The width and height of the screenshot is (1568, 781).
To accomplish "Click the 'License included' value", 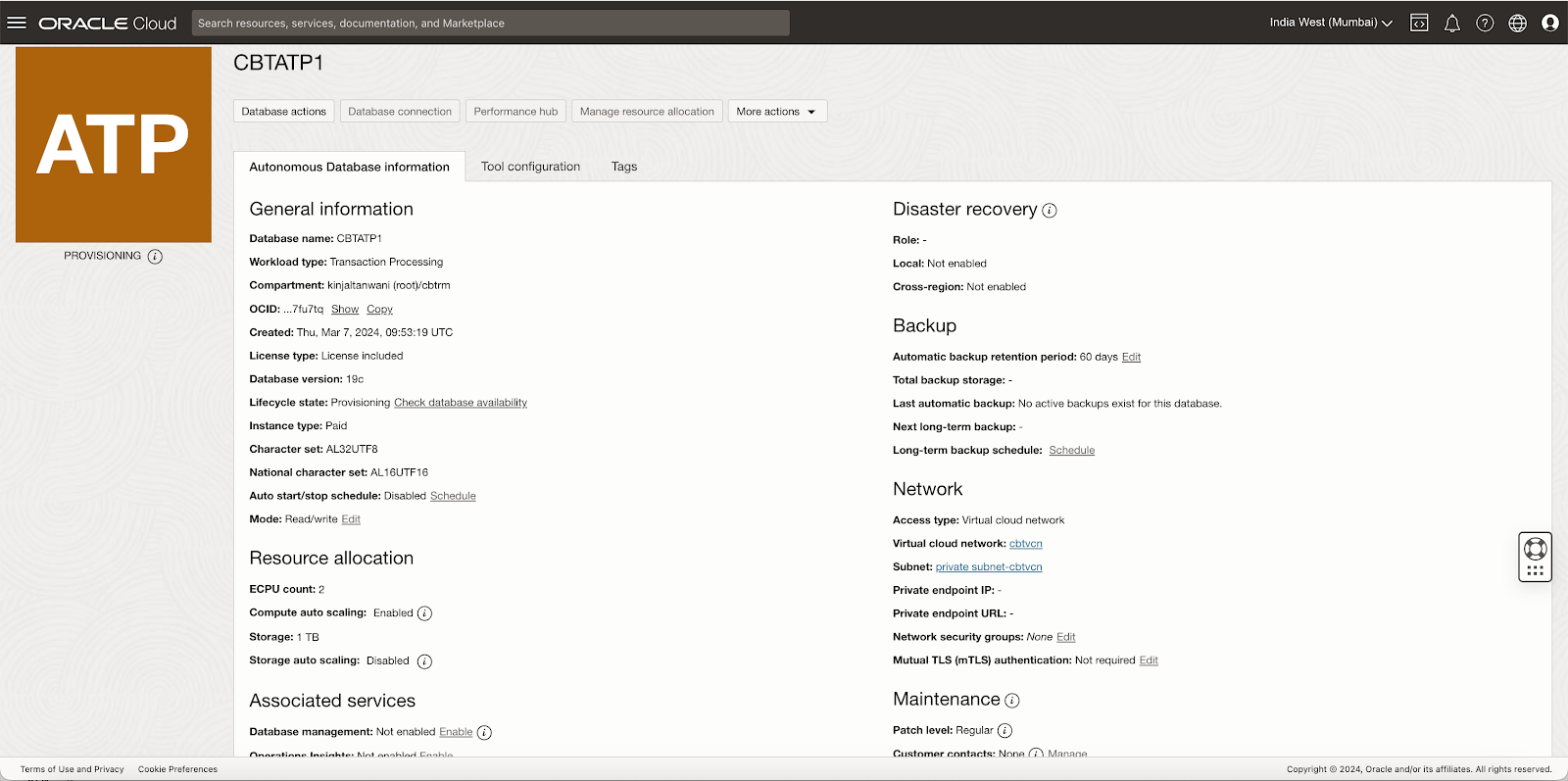I will coord(362,357).
